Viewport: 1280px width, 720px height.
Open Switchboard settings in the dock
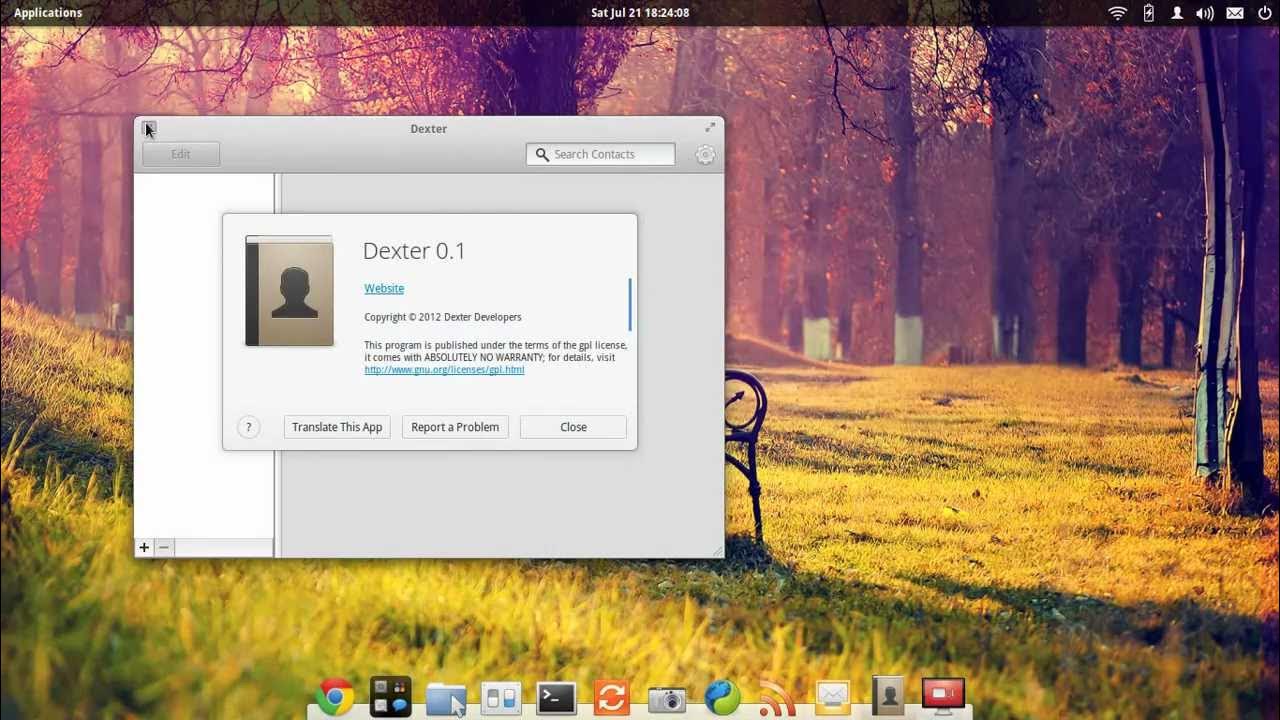(x=501, y=698)
